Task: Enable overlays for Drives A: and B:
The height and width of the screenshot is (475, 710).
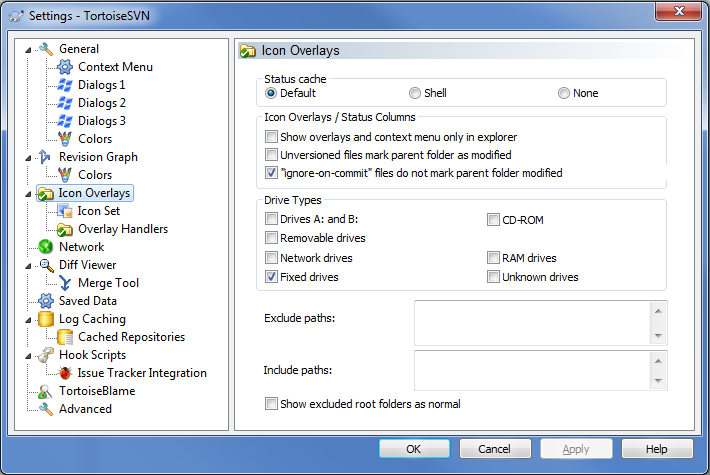Action: pos(271,219)
